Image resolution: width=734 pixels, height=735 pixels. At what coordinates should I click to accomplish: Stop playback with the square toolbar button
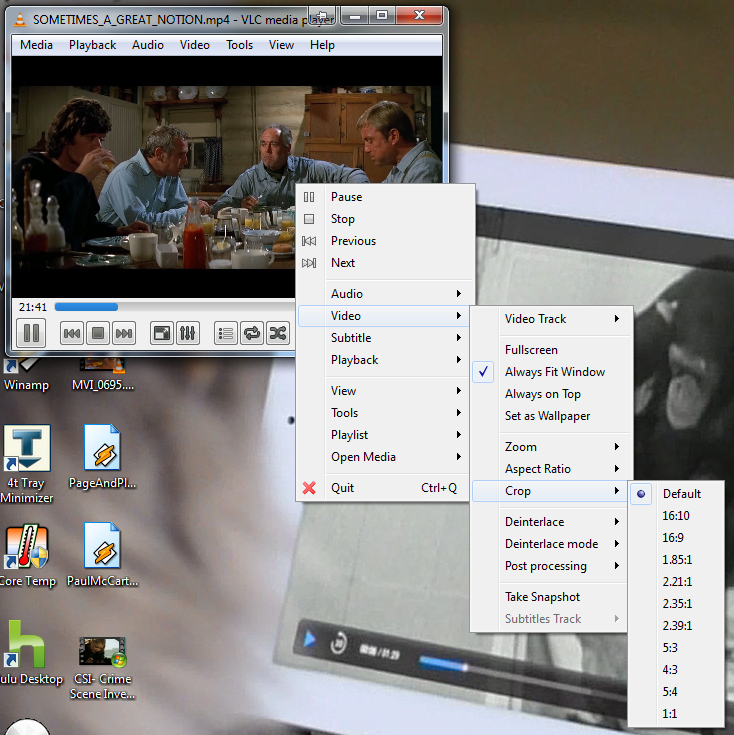pyautogui.click(x=98, y=333)
